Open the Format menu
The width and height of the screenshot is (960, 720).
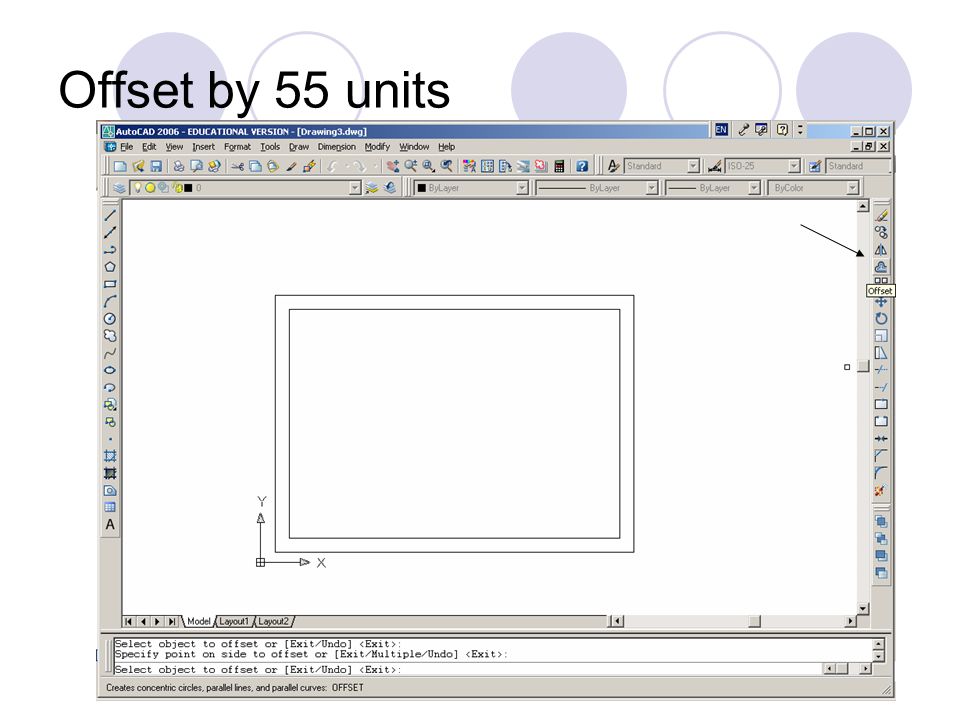tap(237, 147)
